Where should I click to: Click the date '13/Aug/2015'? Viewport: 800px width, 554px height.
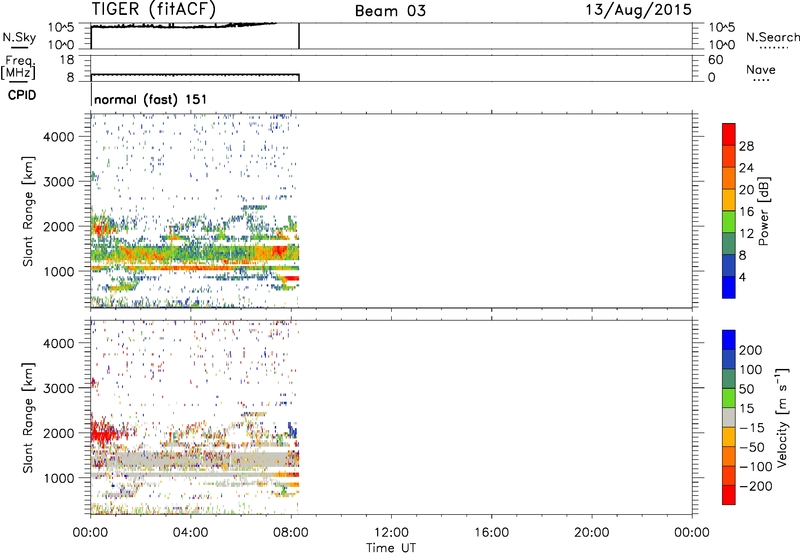[638, 10]
